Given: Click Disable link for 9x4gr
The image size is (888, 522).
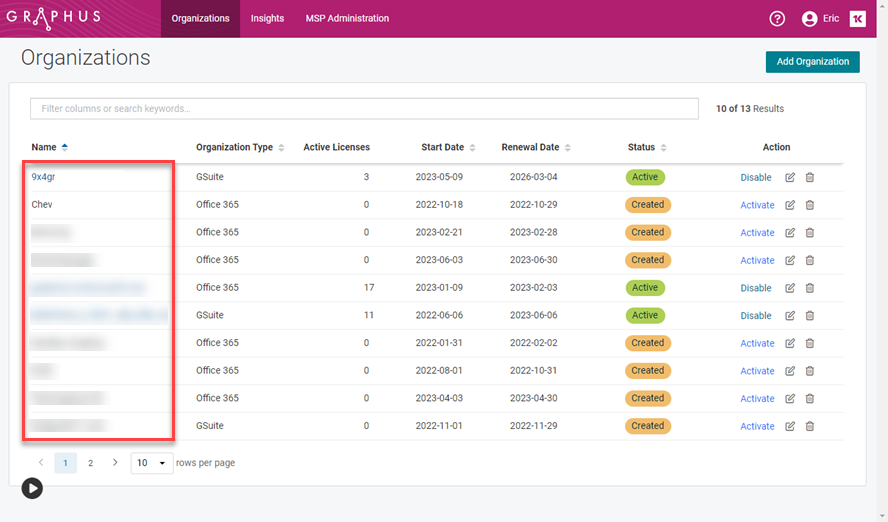Looking at the screenshot, I should (x=756, y=178).
